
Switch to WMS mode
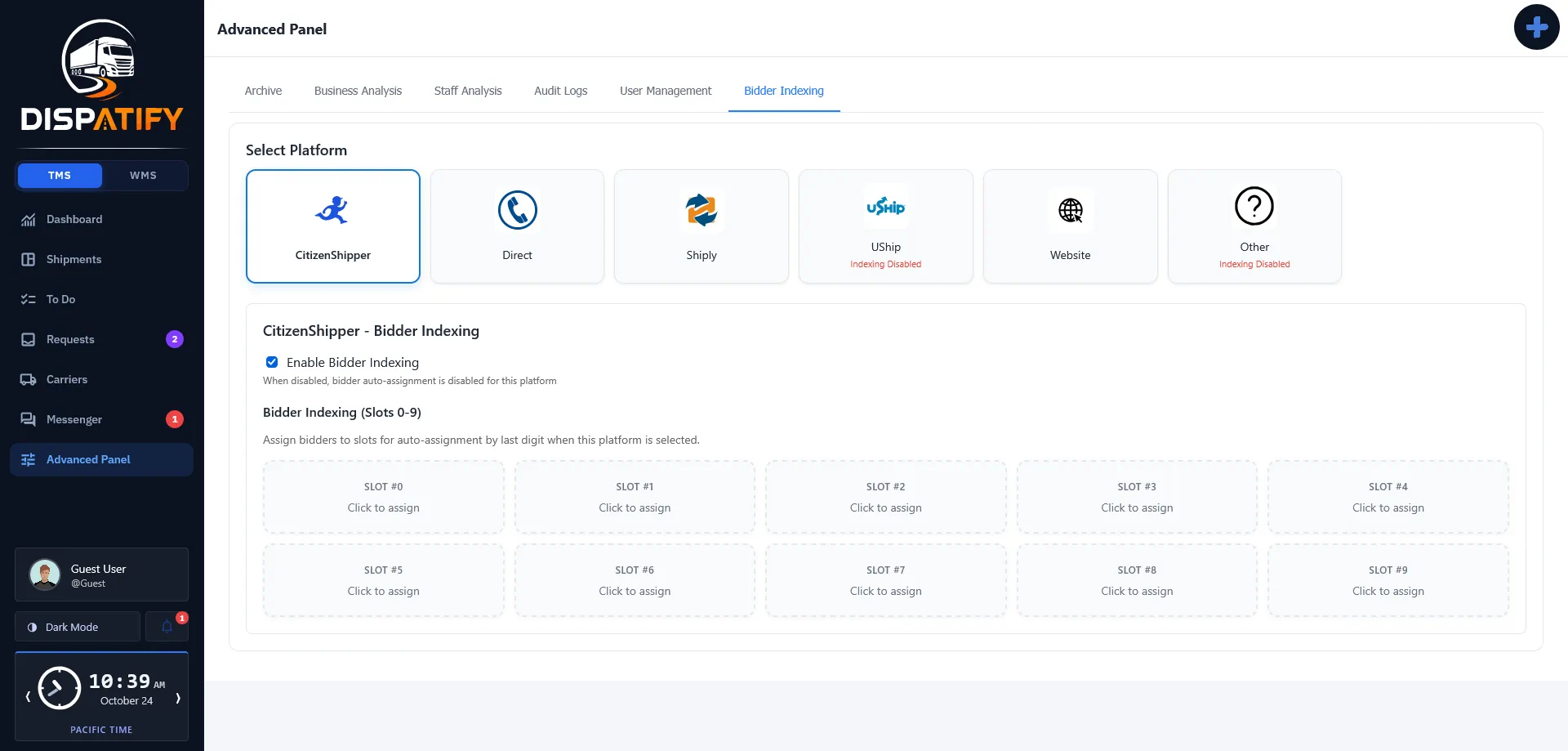point(143,176)
